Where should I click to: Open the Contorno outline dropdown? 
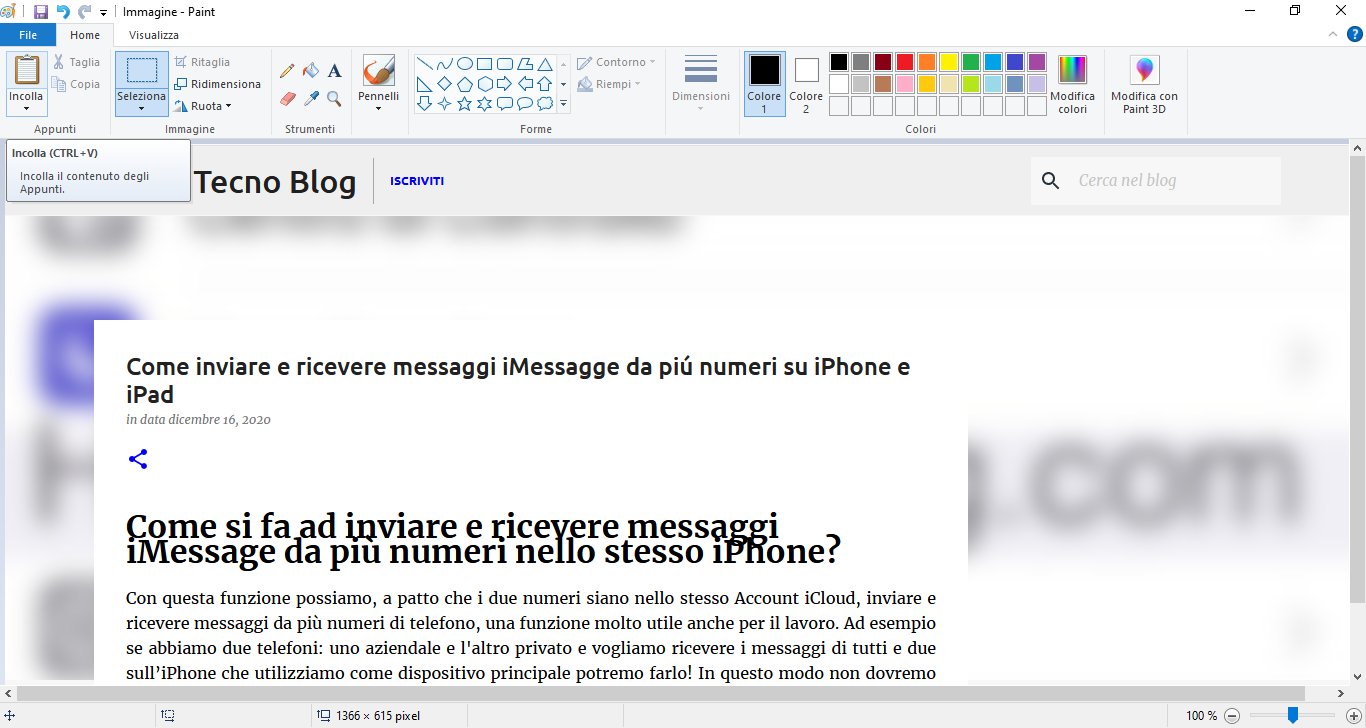pos(616,62)
